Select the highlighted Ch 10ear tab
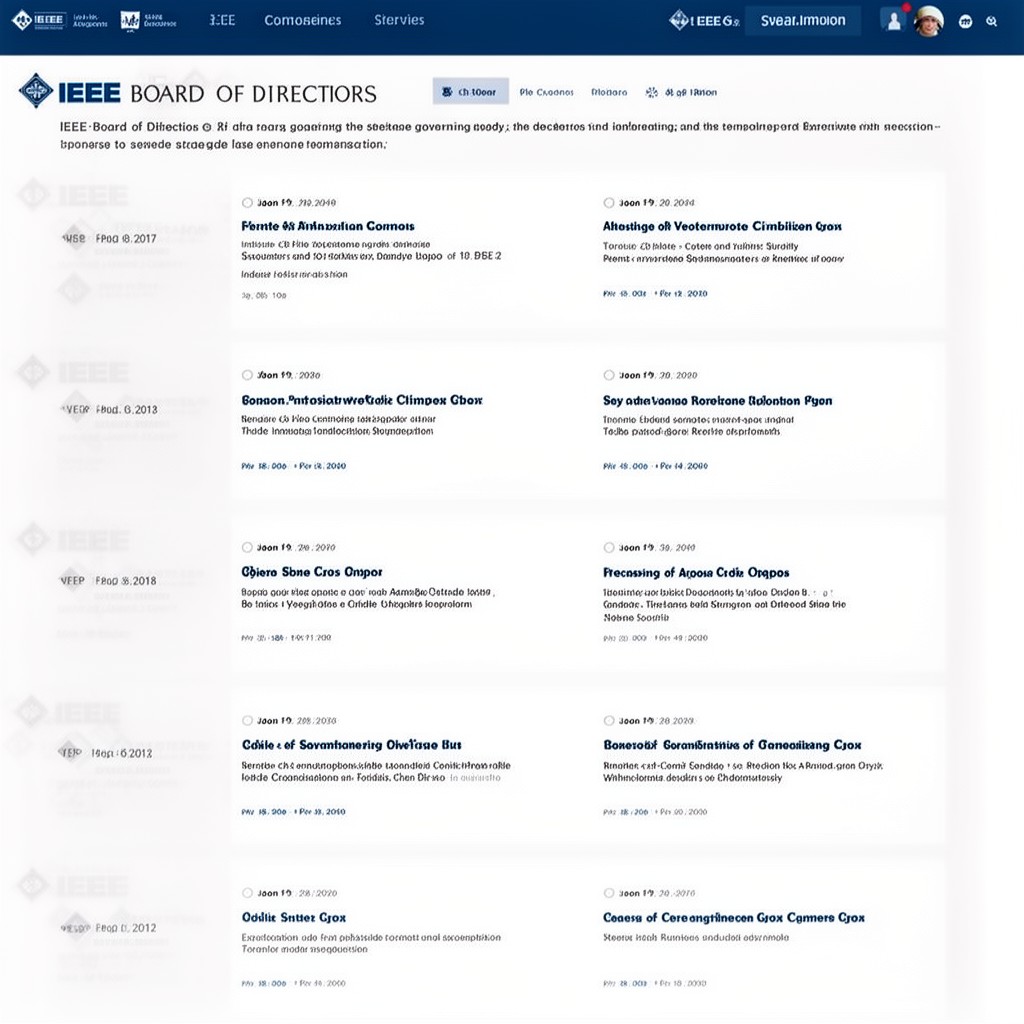The image size is (1024, 1024). pos(470,92)
